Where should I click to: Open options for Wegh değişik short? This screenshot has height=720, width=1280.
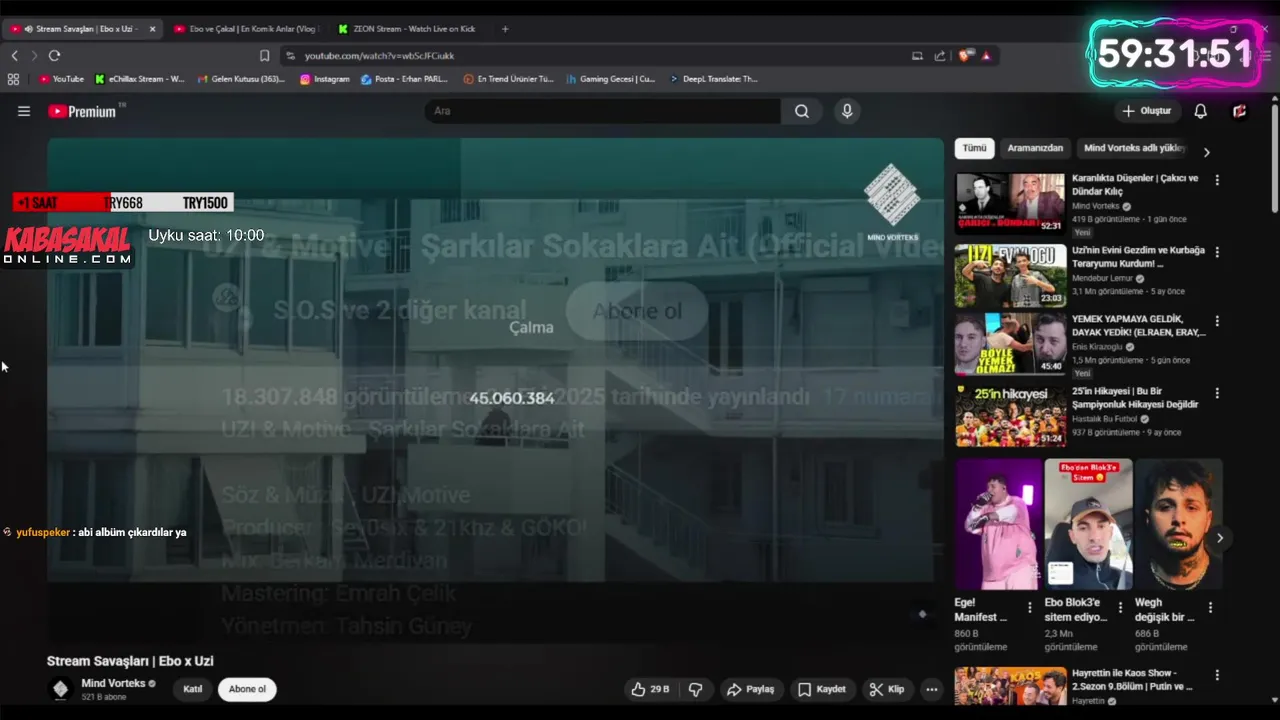coord(1210,608)
